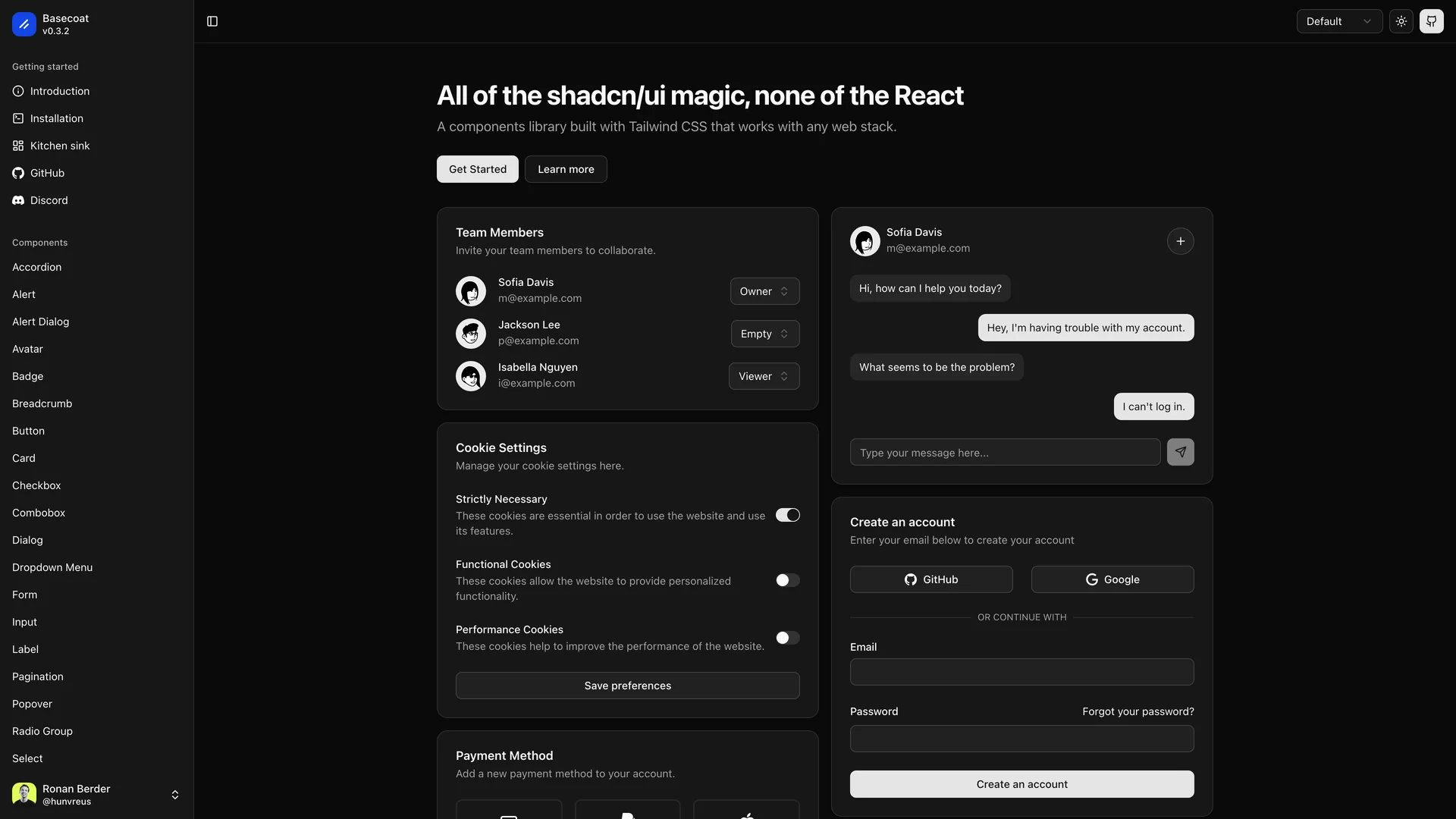Go to Dropdown Menu component page
The width and height of the screenshot is (1456, 819).
[52, 567]
